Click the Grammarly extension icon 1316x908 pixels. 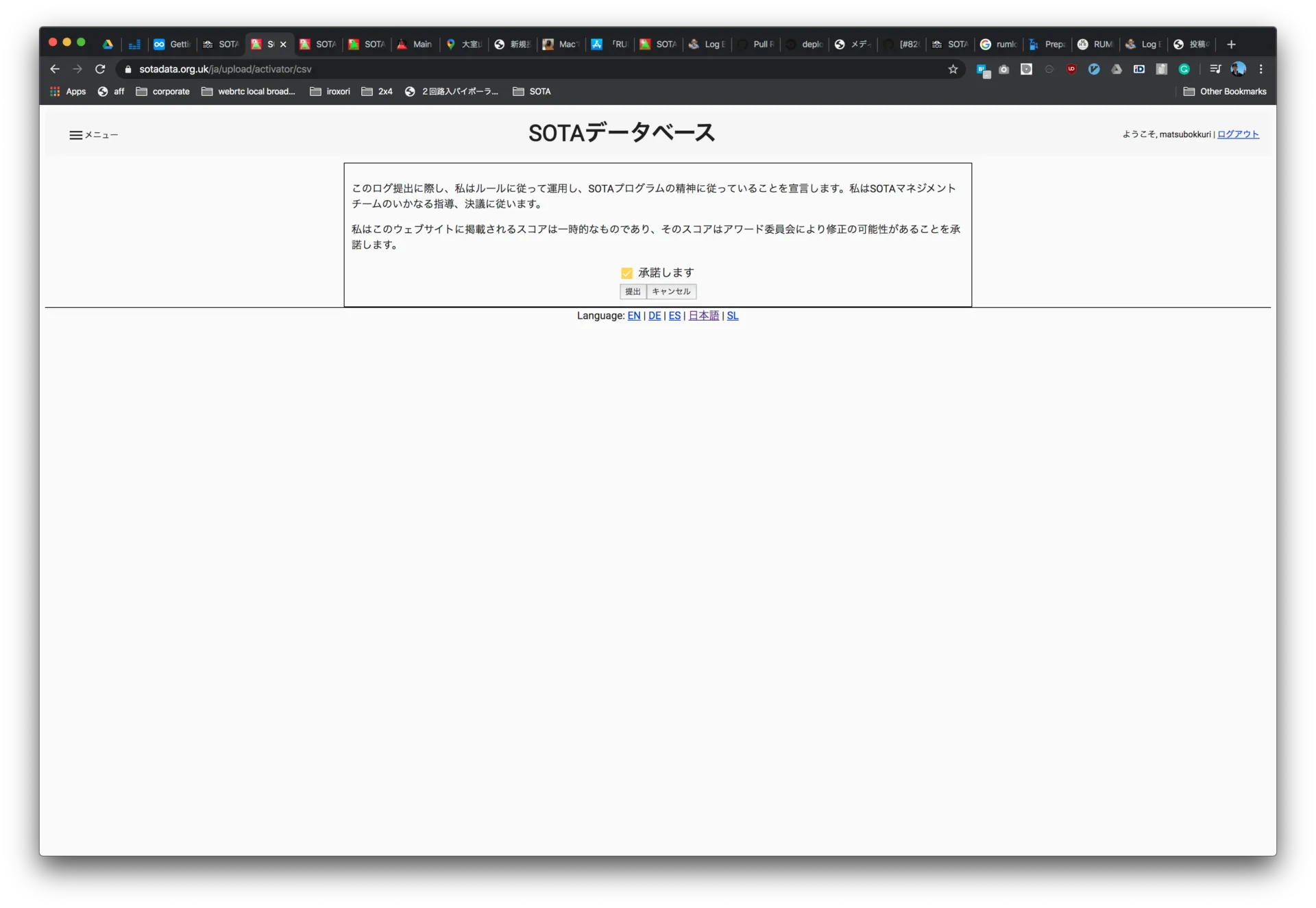(1184, 69)
